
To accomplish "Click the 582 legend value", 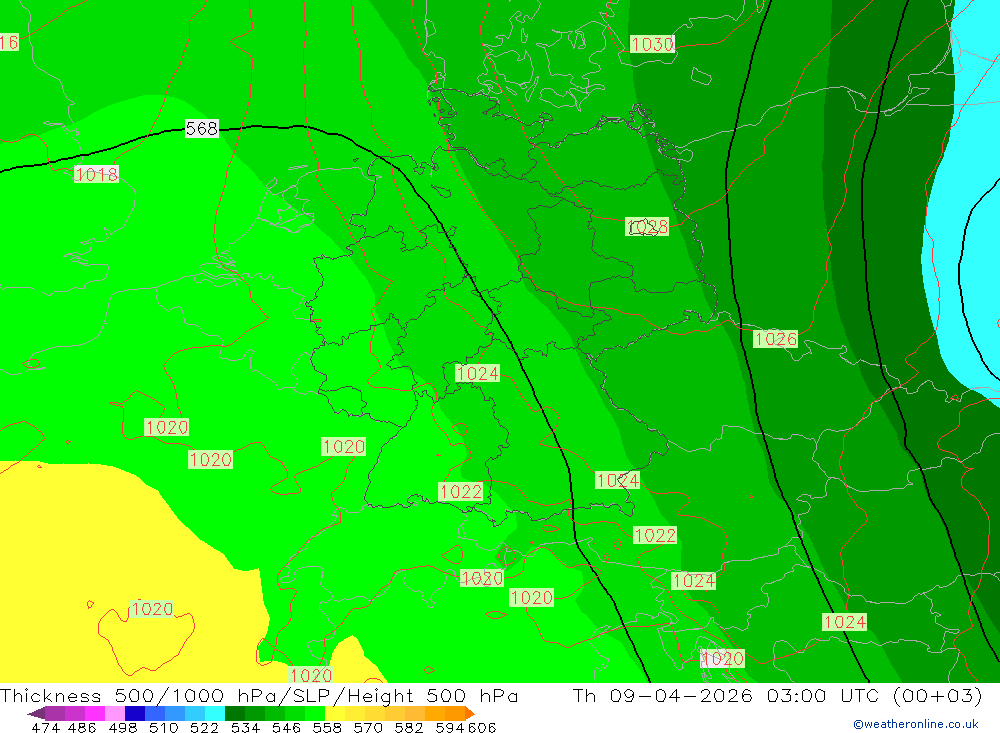I will 408,727.
